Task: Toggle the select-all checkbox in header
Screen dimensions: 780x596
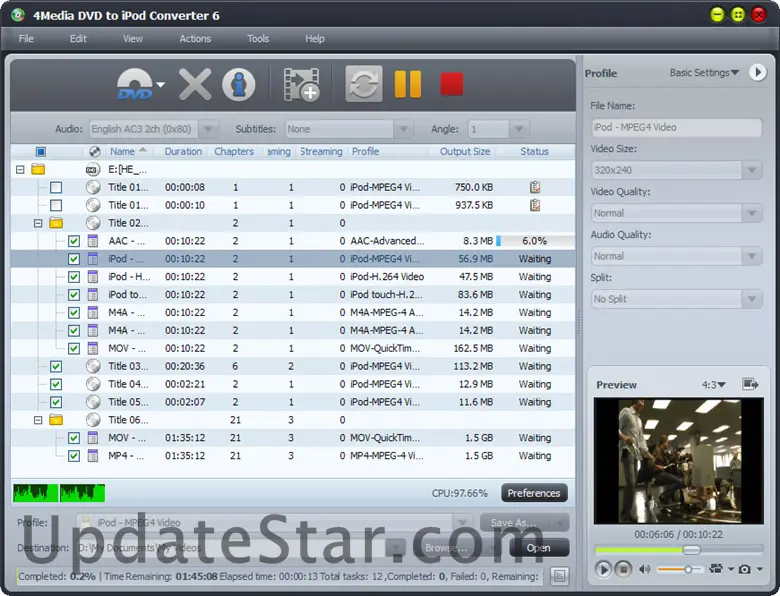Action: pos(41,151)
